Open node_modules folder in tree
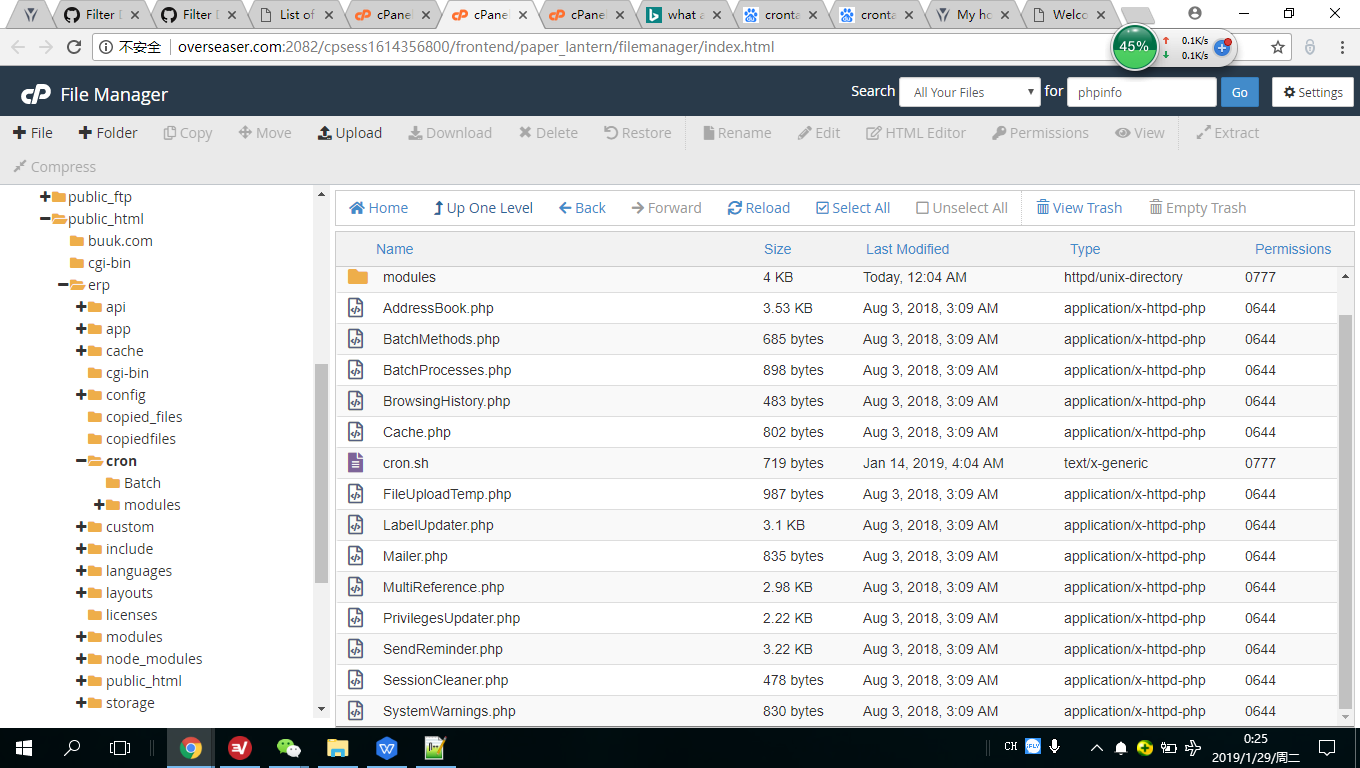The image size is (1360, 768). [x=154, y=659]
